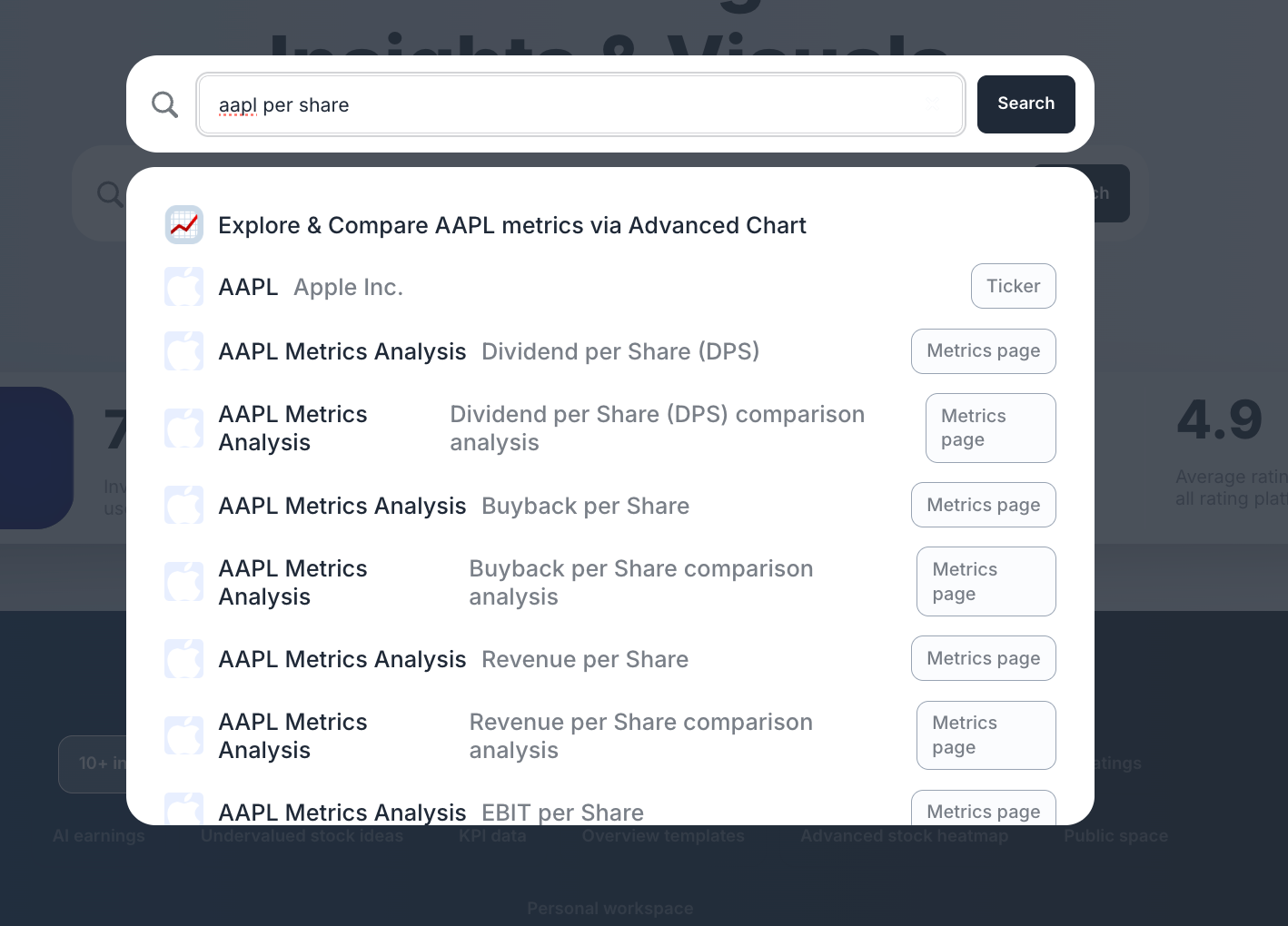Click the Apple icon for Buyback comparison analysis
Image resolution: width=1288 pixels, height=926 pixels.
click(x=183, y=582)
